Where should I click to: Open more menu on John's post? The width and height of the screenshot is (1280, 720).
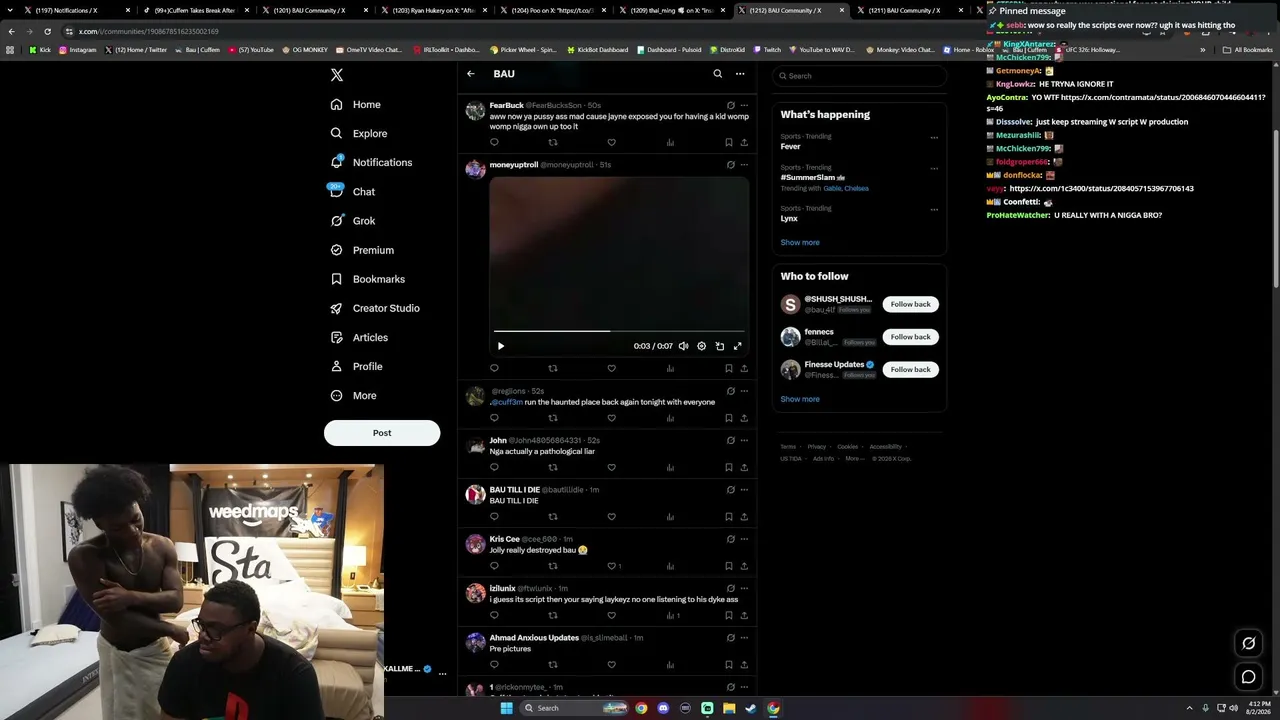click(744, 440)
